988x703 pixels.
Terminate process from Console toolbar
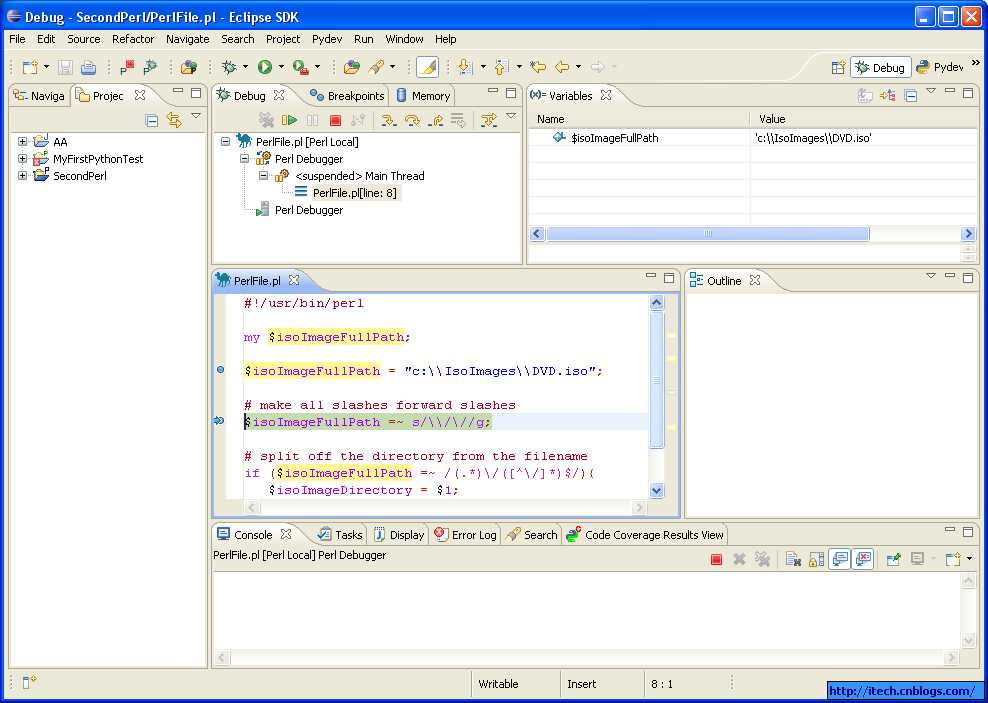716,559
